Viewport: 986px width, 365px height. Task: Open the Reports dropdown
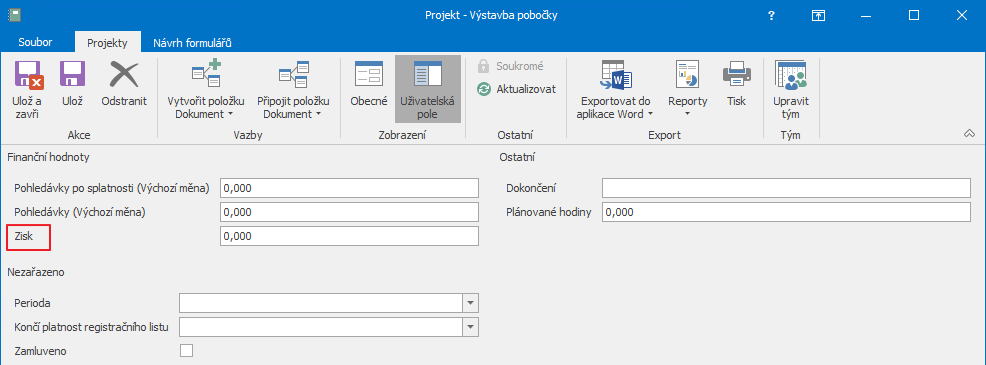[687, 90]
